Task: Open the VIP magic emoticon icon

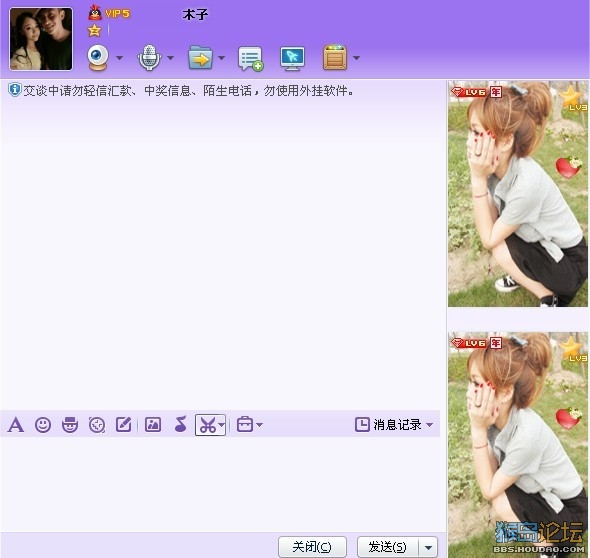Action: 70,425
